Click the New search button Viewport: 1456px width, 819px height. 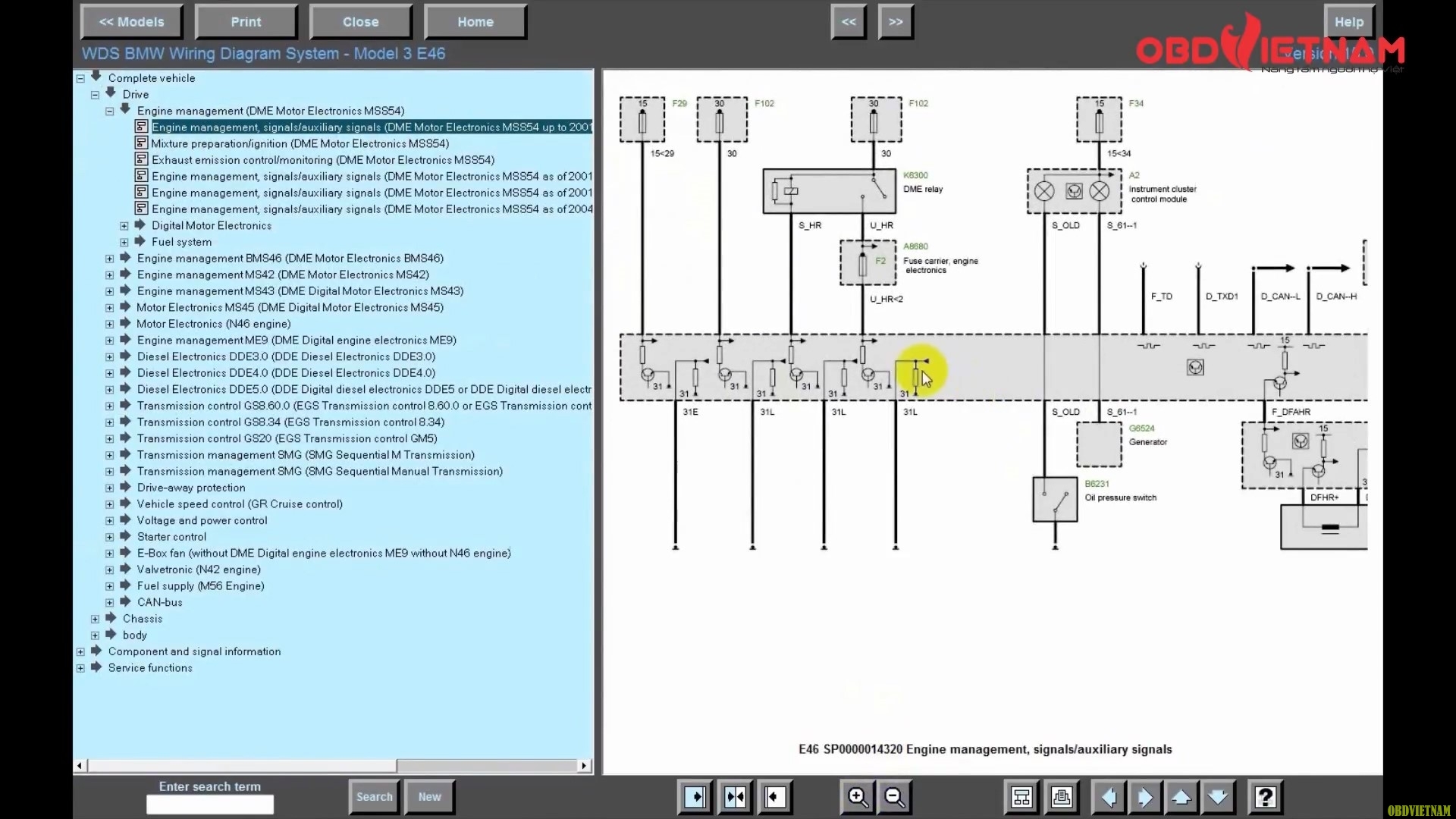[429, 797]
